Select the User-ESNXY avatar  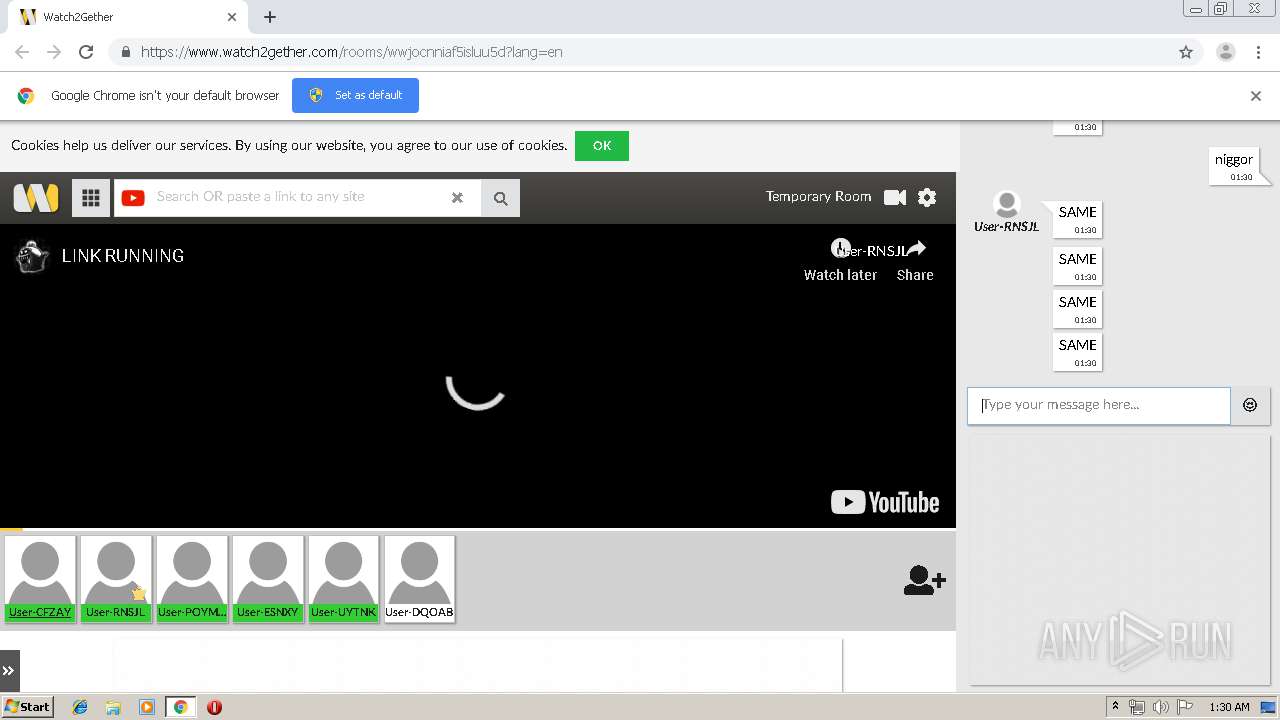(268, 579)
